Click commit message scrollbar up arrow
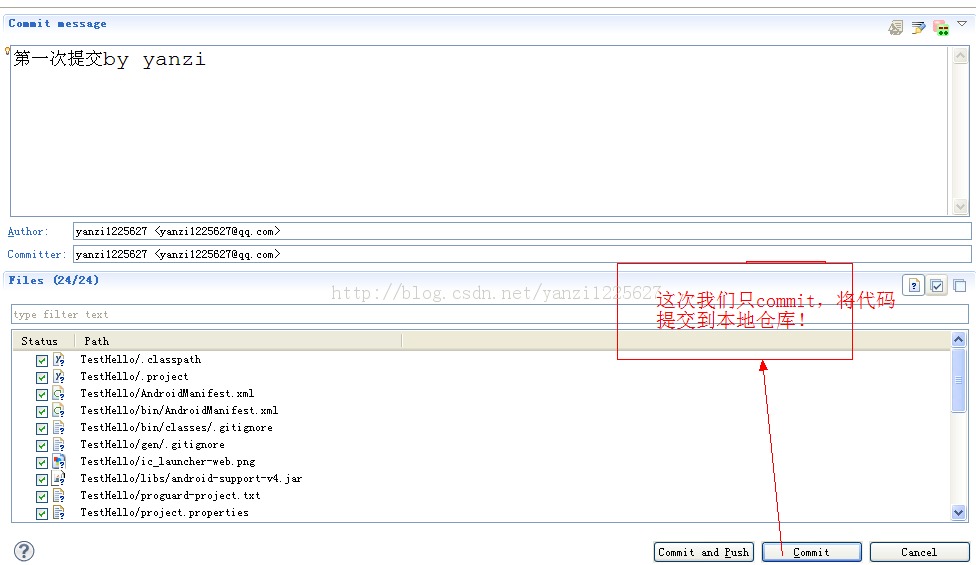This screenshot has width=976, height=565. pos(960,55)
